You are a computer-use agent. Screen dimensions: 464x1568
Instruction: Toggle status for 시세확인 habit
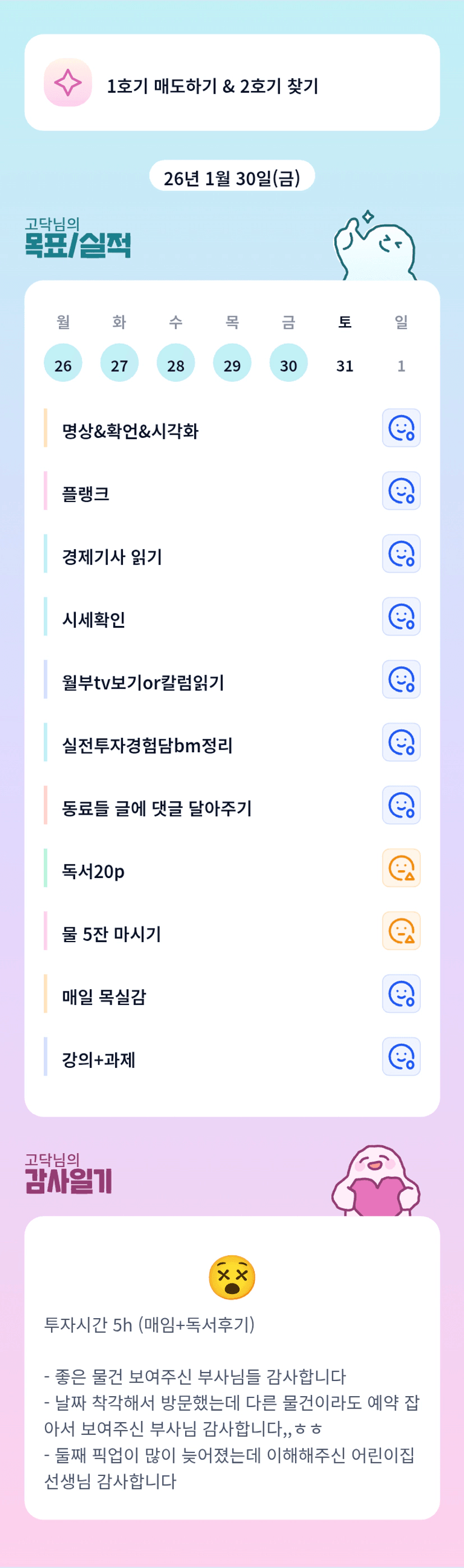pyautogui.click(x=401, y=616)
